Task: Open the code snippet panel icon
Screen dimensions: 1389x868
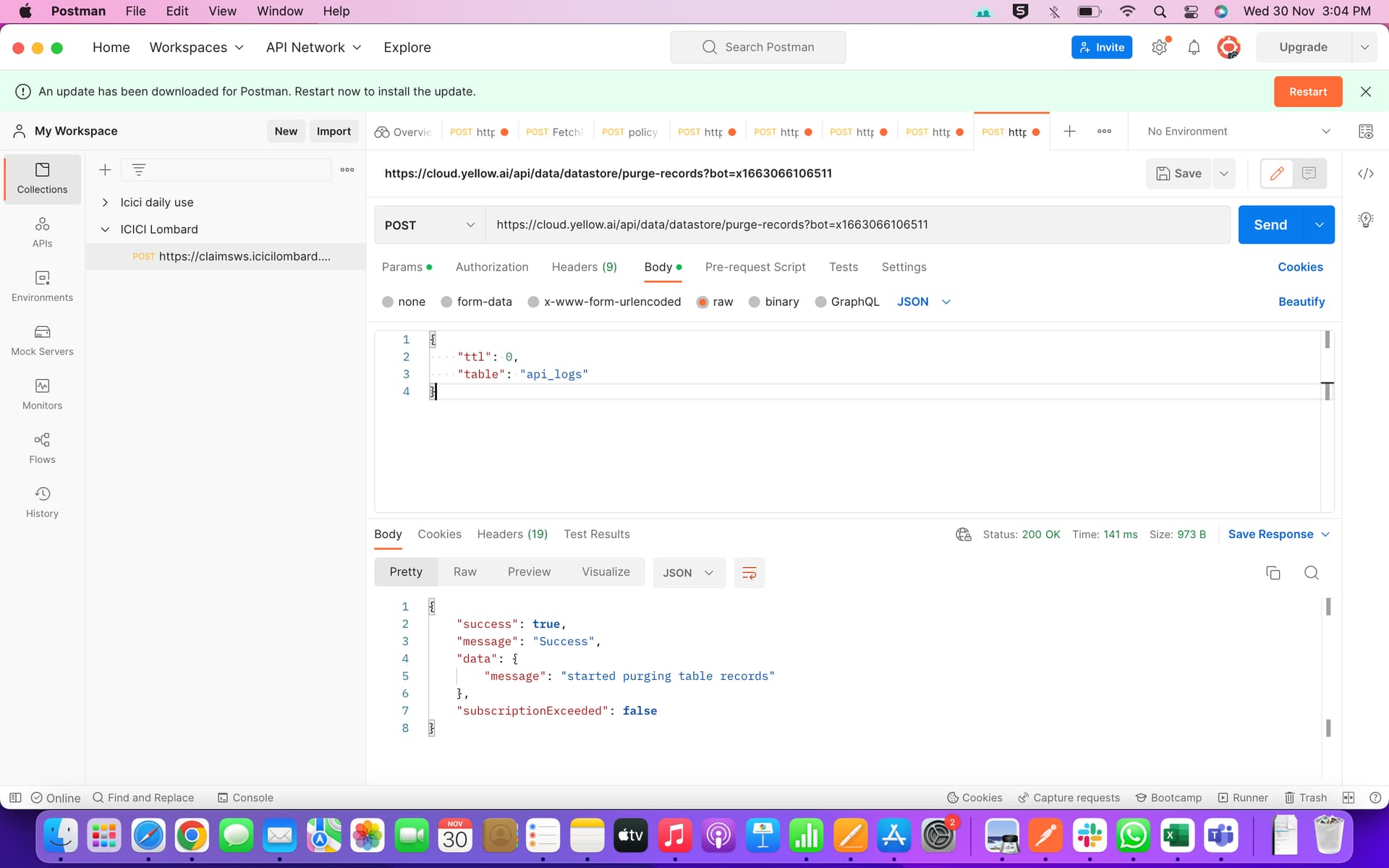Action: tap(1366, 174)
